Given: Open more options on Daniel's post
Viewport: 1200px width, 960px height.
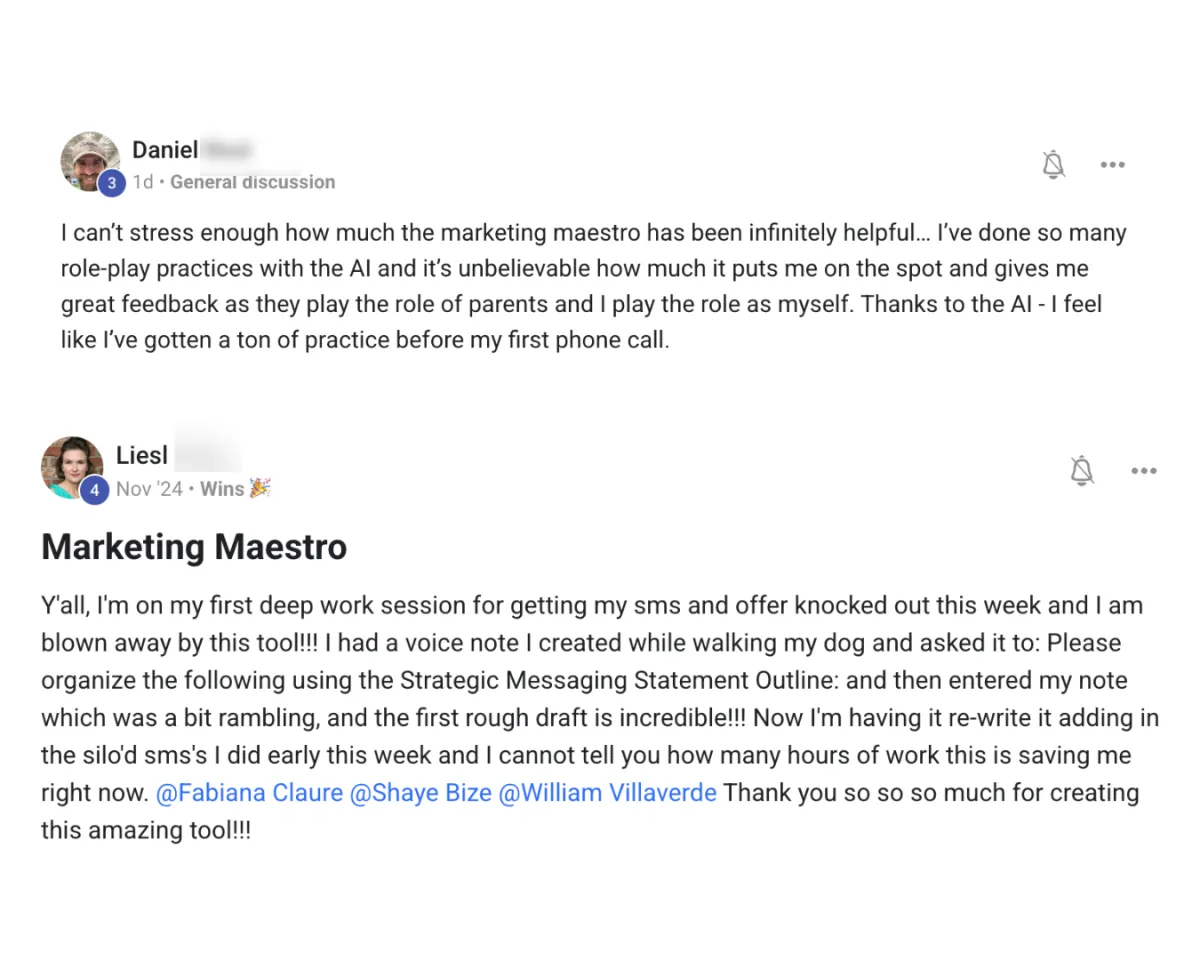Looking at the screenshot, I should pyautogui.click(x=1112, y=165).
